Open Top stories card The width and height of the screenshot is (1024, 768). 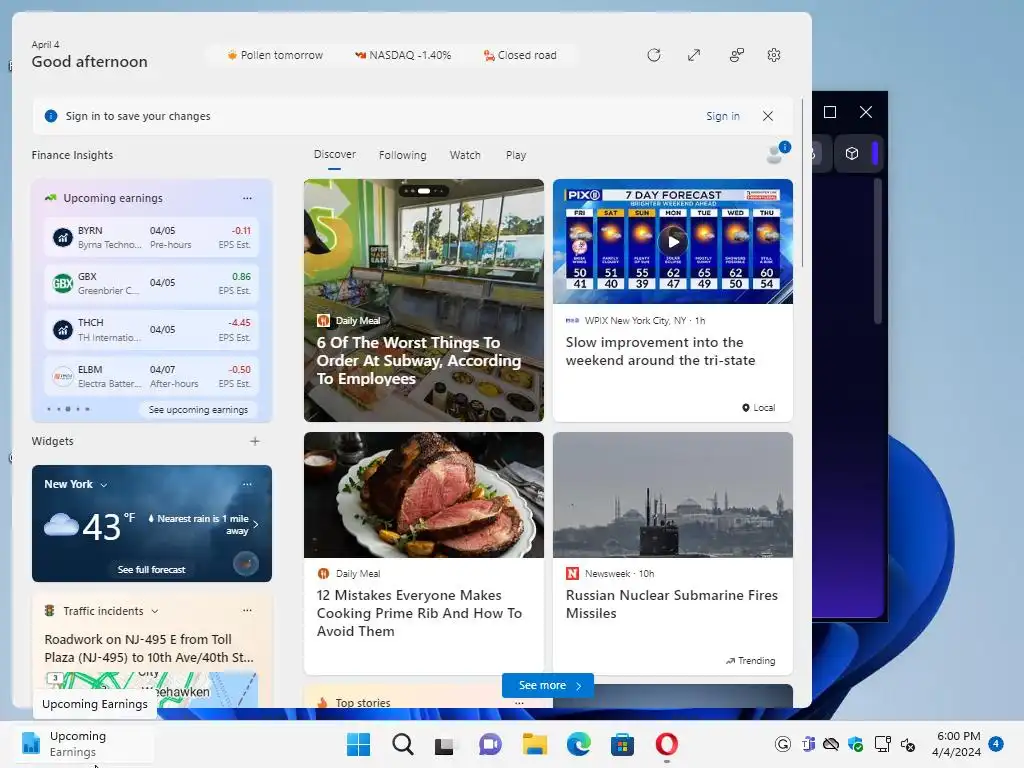(424, 696)
